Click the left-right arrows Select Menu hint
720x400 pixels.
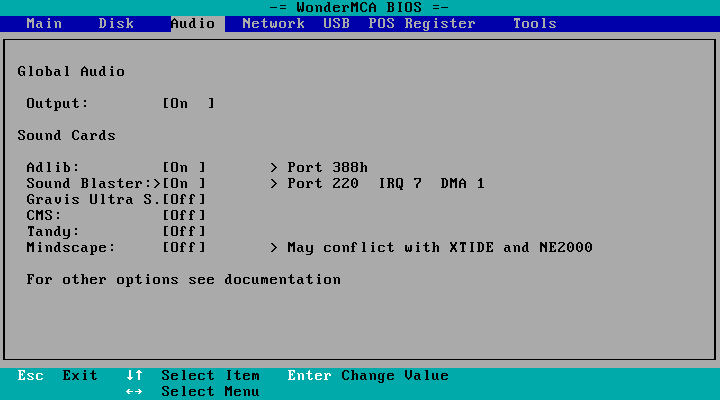pyautogui.click(x=193, y=392)
